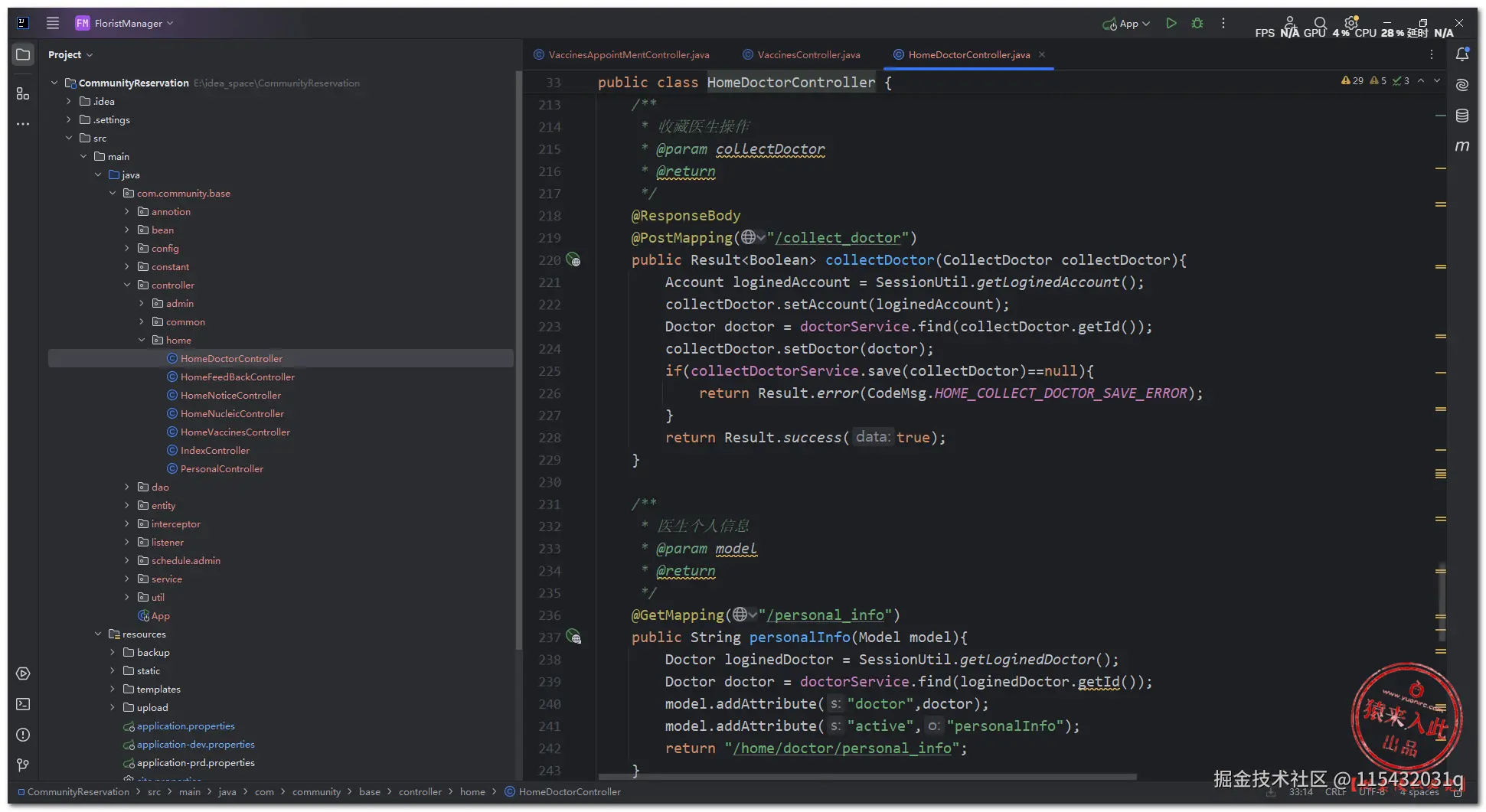1486x812 pixels.
Task: Open editor tab options menu
Action: pos(1431,54)
